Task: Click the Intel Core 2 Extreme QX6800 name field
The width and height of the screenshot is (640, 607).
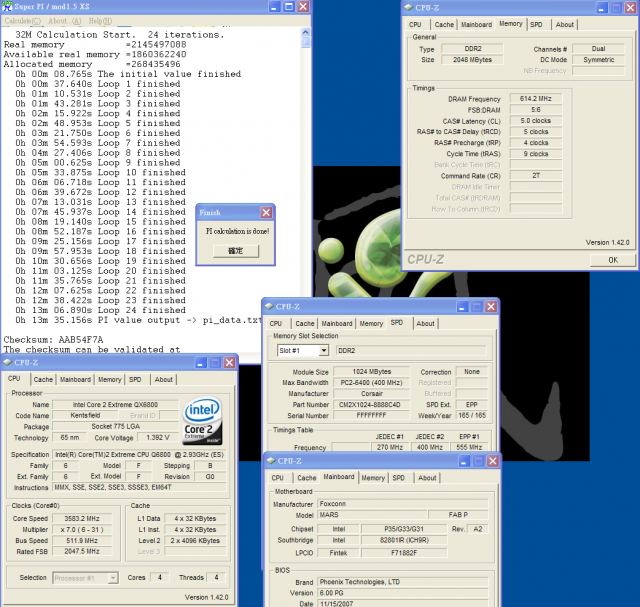Action: pos(116,405)
